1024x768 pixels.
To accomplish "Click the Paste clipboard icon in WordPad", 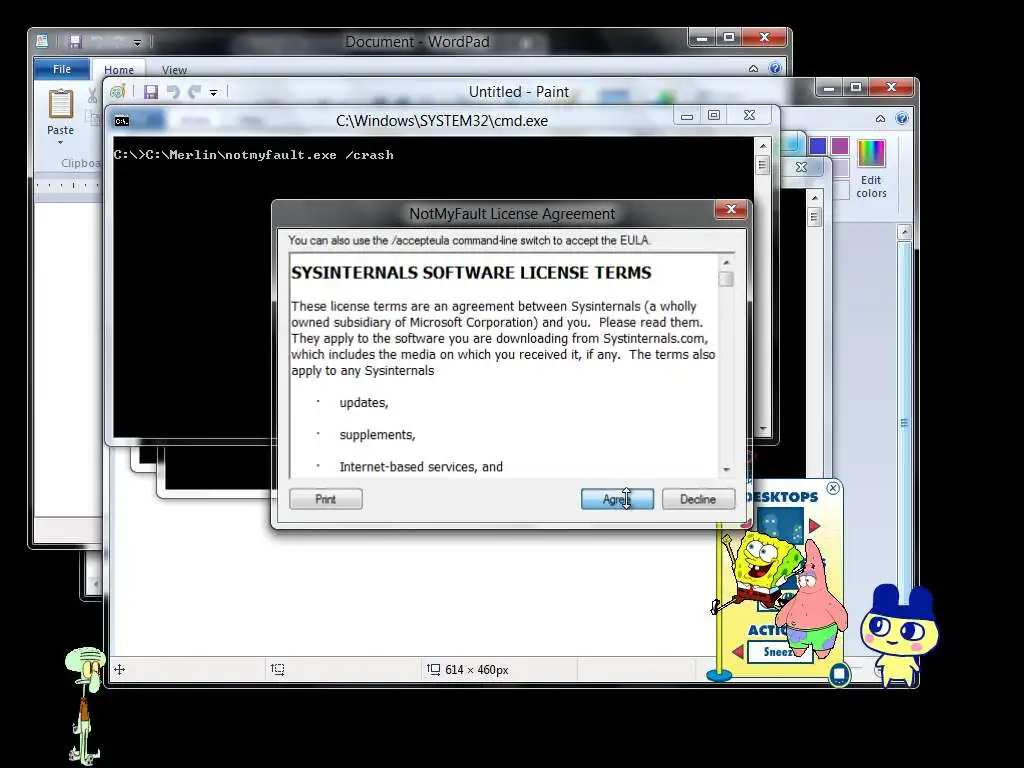I will 61,104.
